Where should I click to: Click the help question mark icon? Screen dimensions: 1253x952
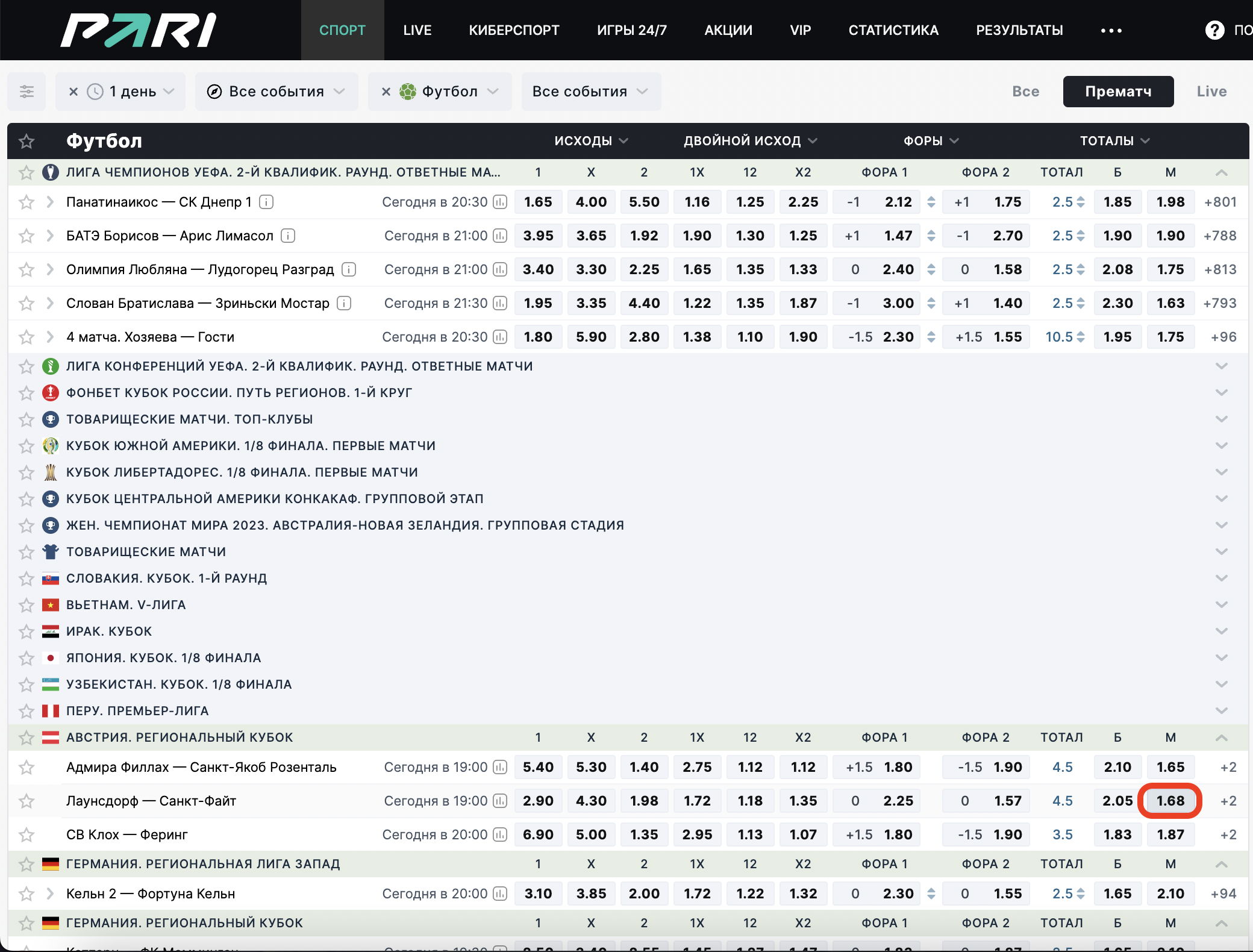point(1214,30)
